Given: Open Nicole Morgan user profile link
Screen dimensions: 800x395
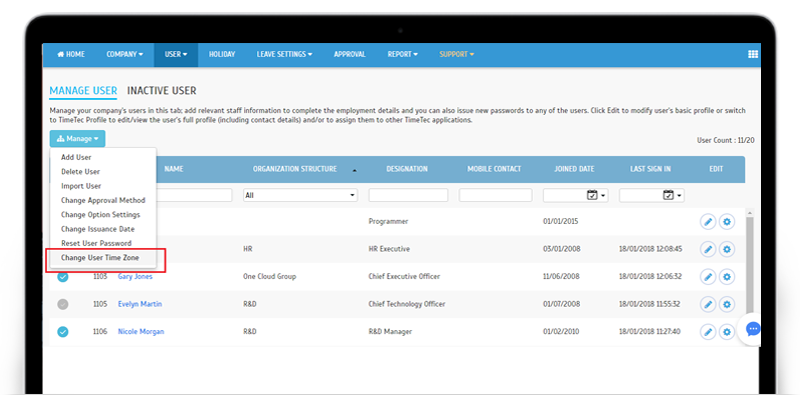Looking at the screenshot, I should 141,332.
